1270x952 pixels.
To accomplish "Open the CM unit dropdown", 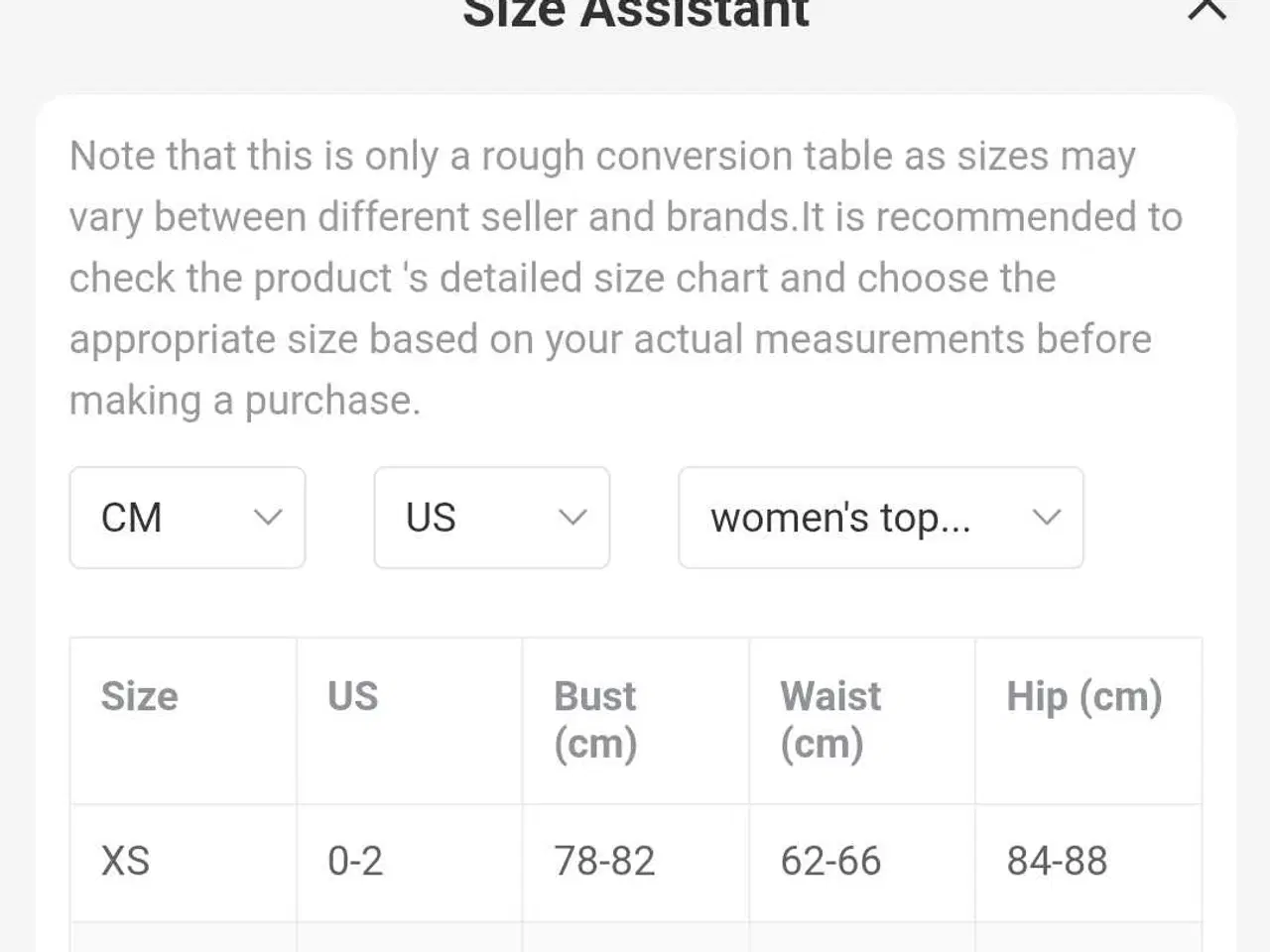I will (x=187, y=518).
